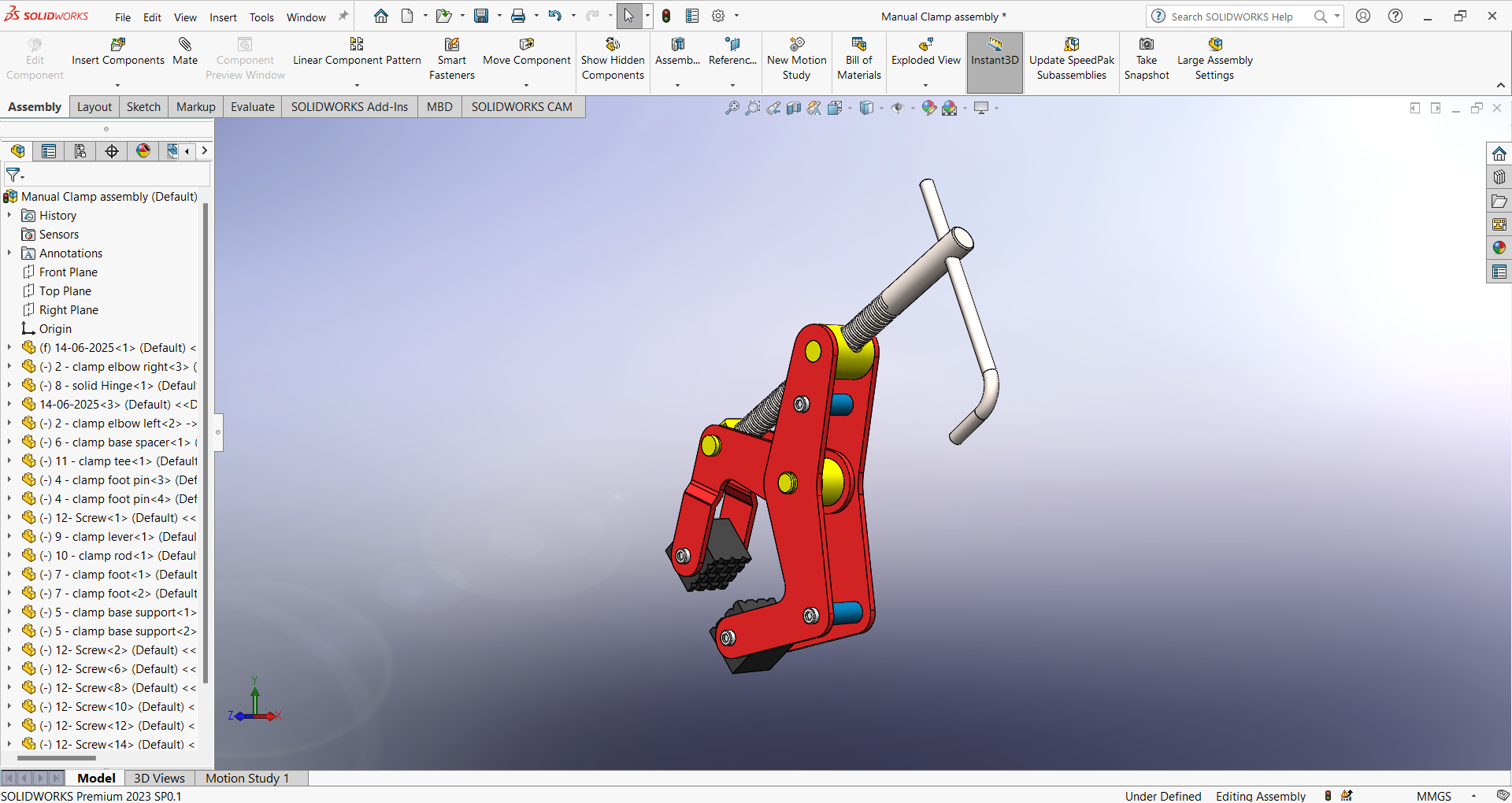
Task: Open the DisplayManager color ball tab
Action: [x=143, y=151]
